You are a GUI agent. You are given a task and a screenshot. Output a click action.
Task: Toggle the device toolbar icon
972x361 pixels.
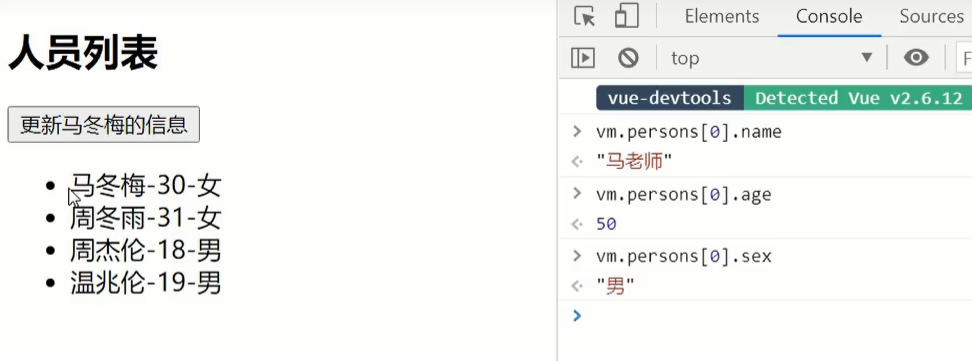[x=627, y=16]
